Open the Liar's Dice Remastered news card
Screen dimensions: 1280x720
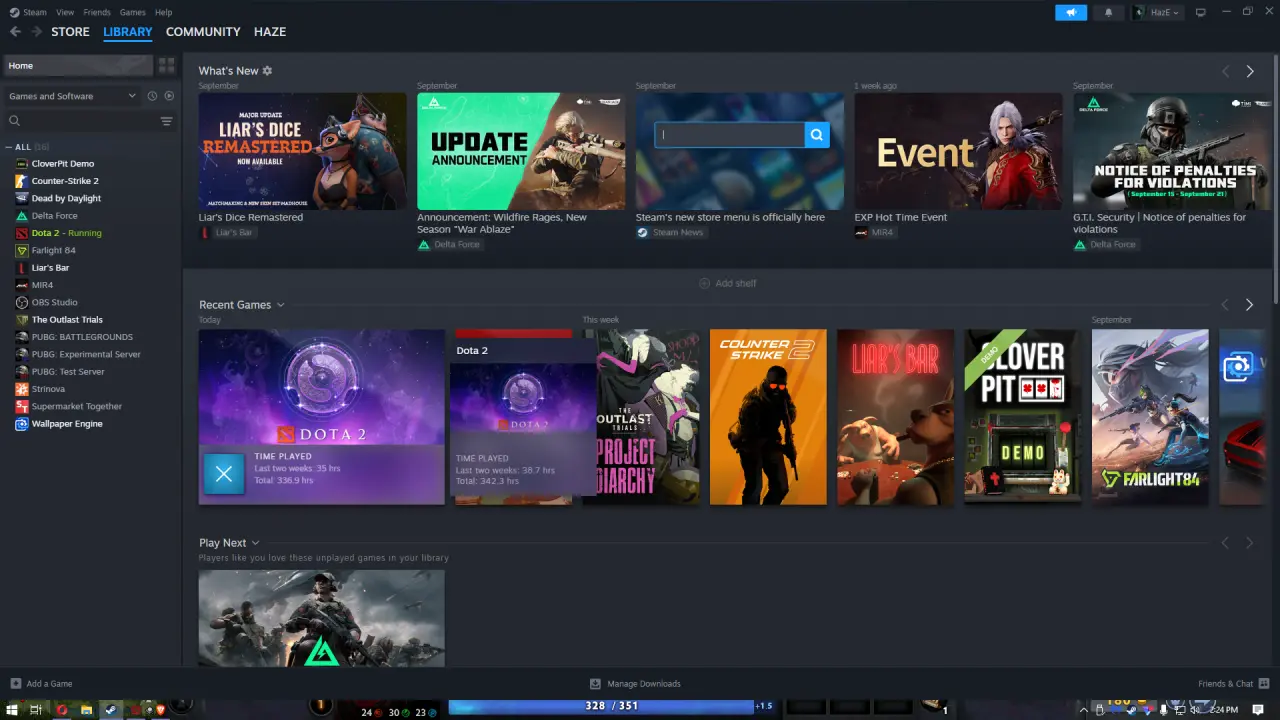pyautogui.click(x=302, y=151)
